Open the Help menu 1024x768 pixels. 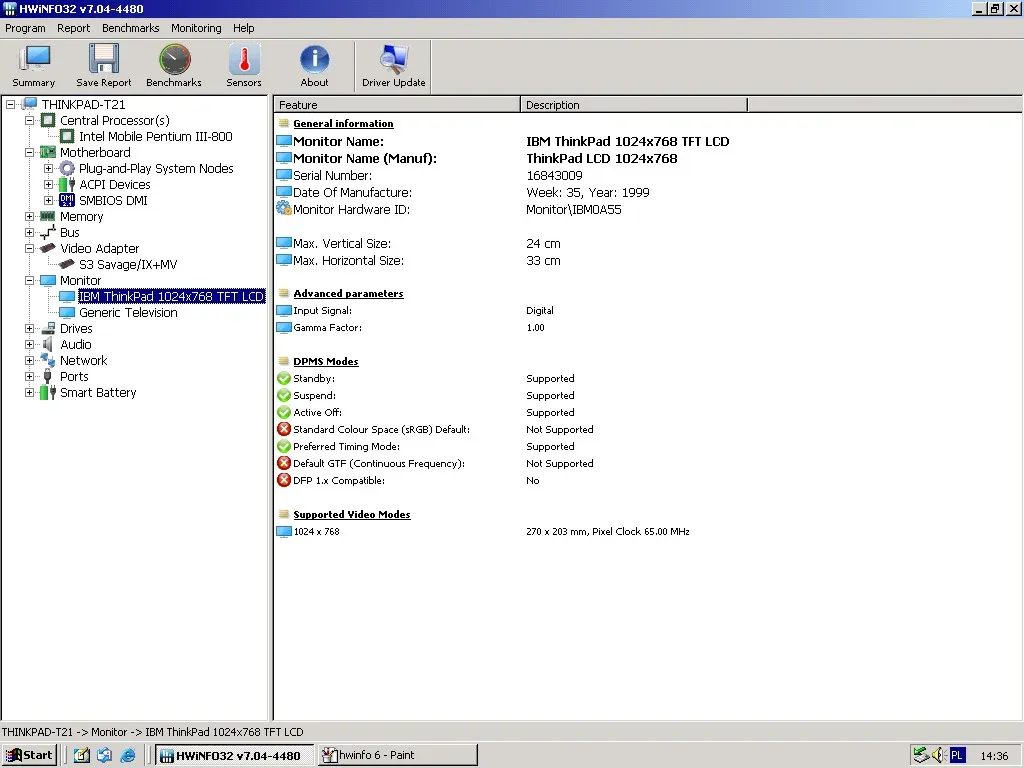[244, 28]
